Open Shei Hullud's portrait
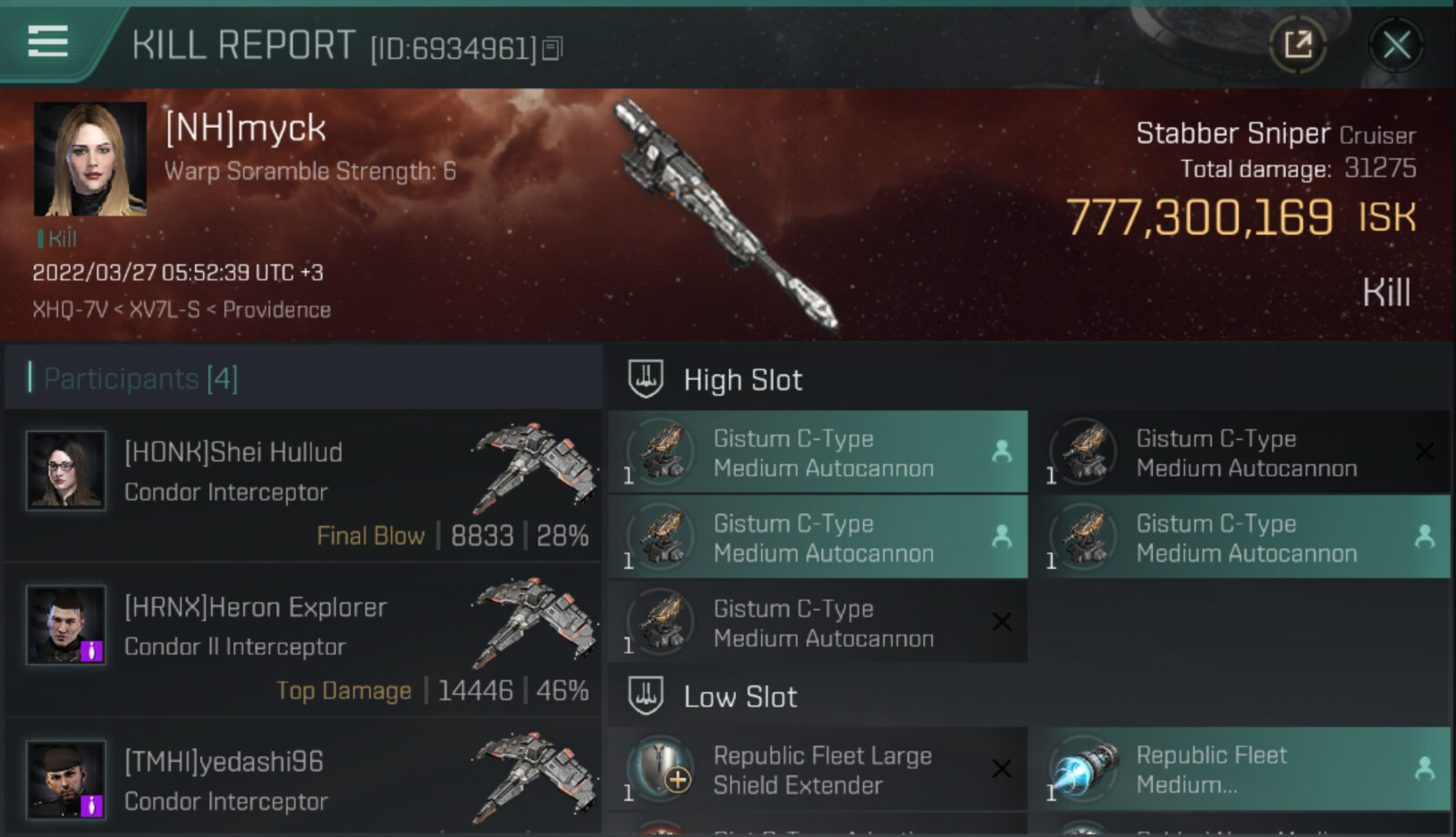 point(65,470)
